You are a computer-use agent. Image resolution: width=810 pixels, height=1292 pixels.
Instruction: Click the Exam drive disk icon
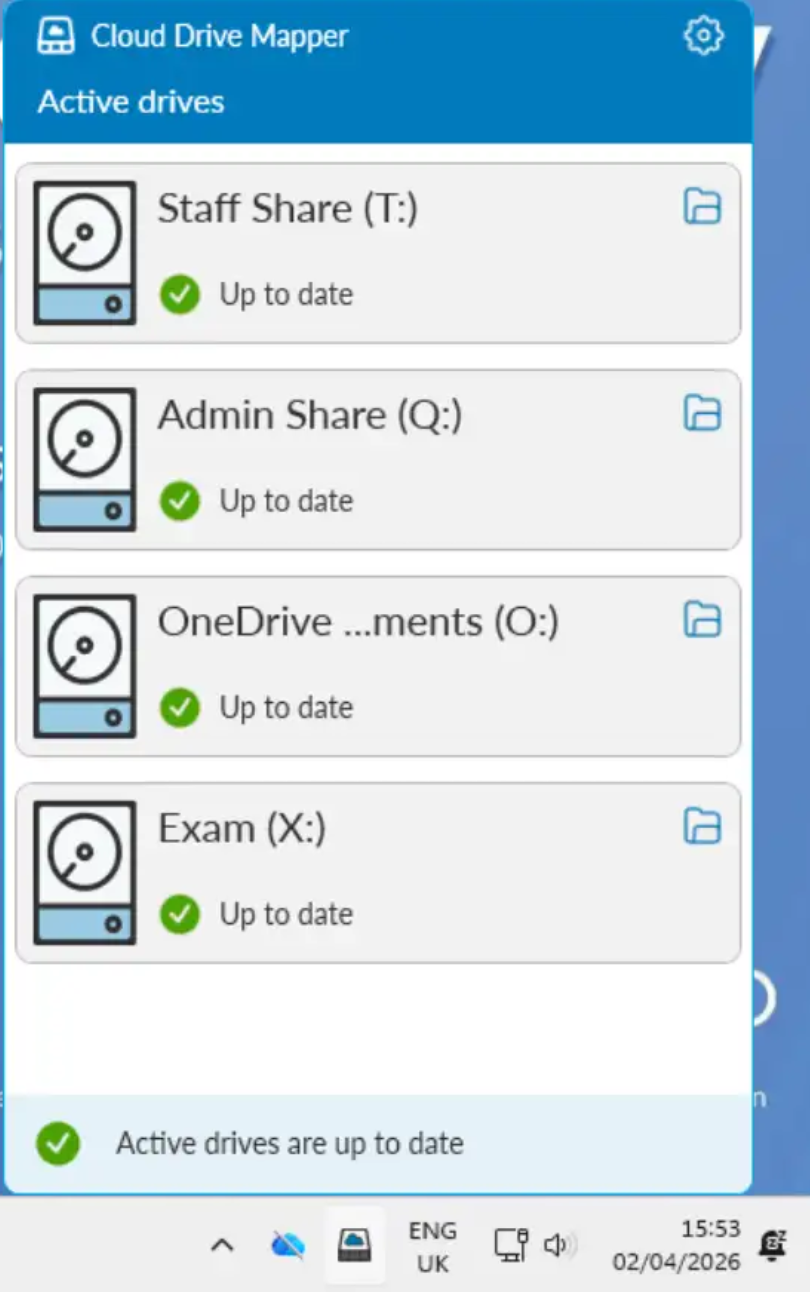tap(85, 872)
